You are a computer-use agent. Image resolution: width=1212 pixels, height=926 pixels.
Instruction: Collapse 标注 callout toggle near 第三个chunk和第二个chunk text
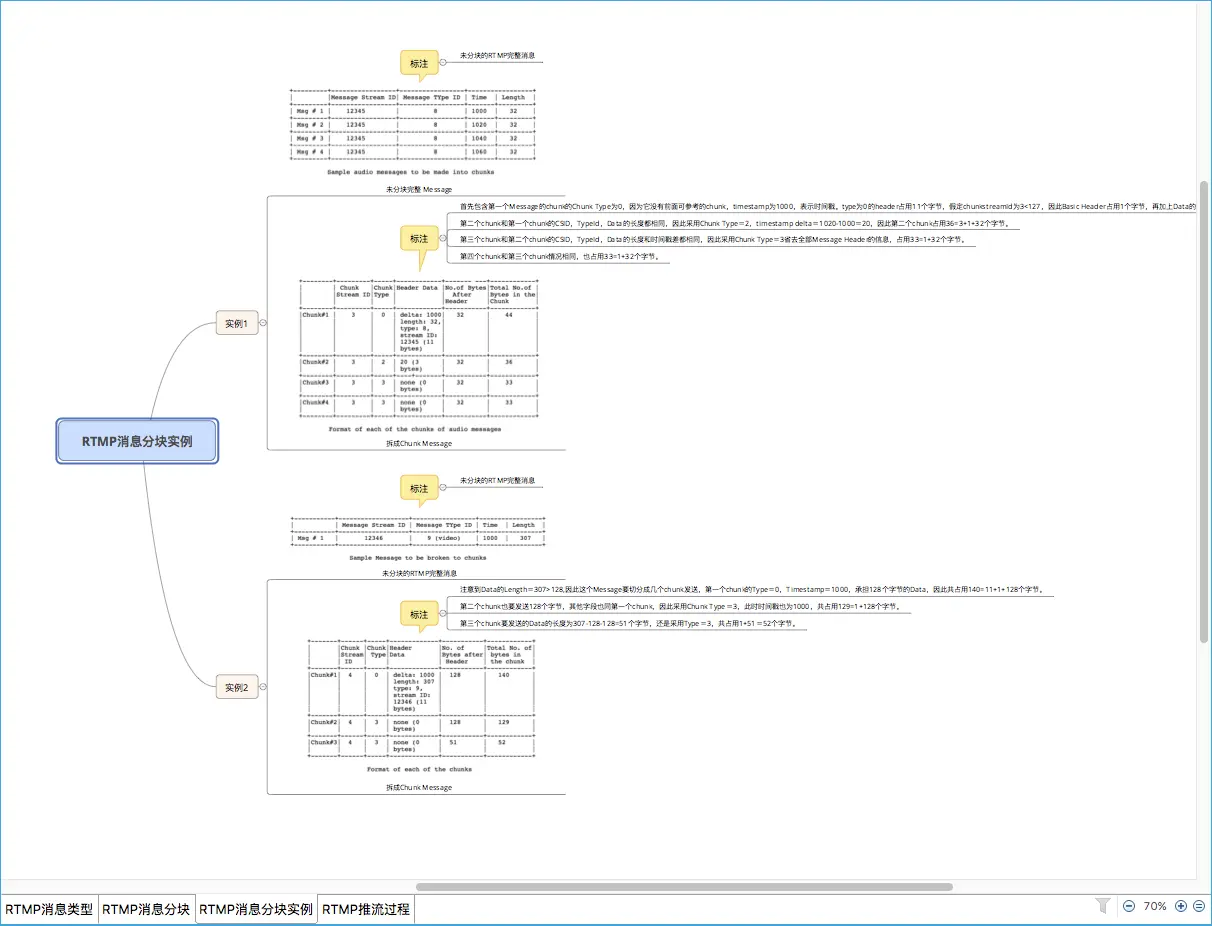coord(443,239)
